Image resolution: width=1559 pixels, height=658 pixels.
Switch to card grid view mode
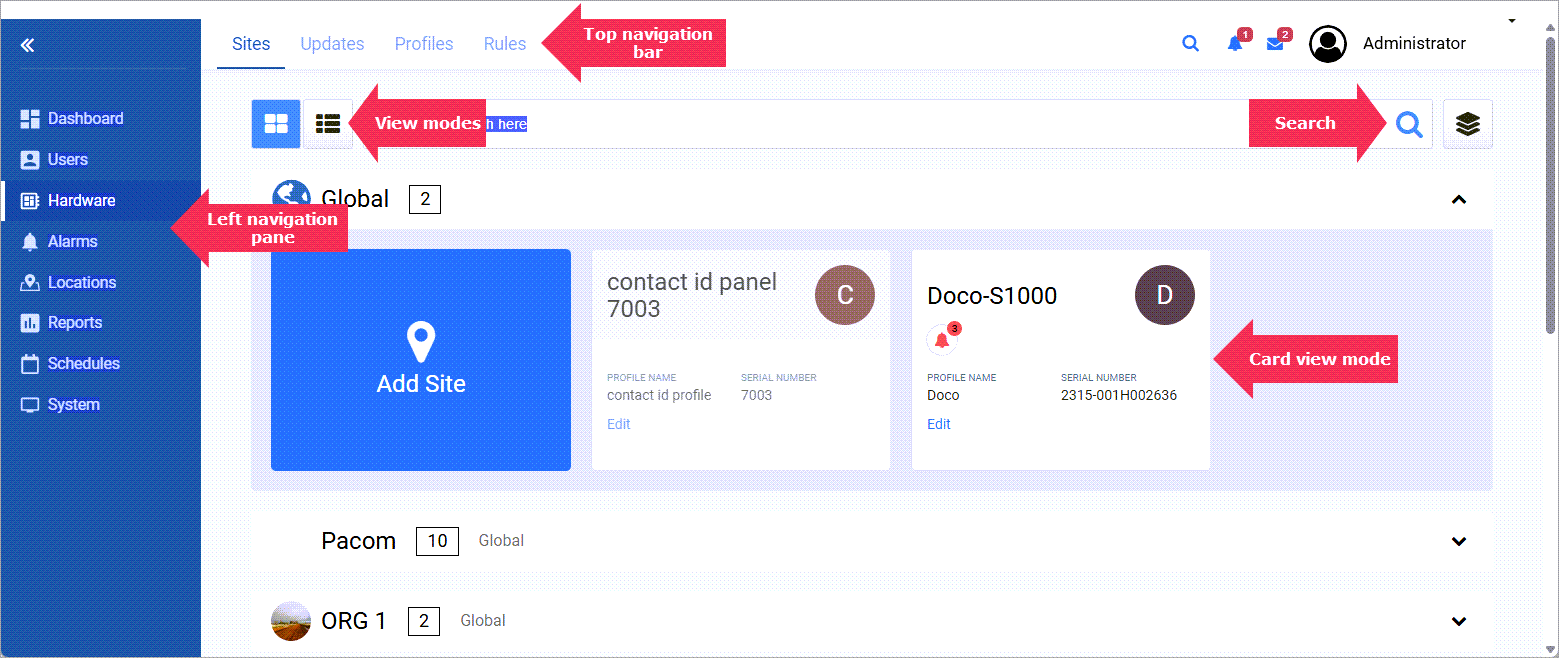pos(276,124)
